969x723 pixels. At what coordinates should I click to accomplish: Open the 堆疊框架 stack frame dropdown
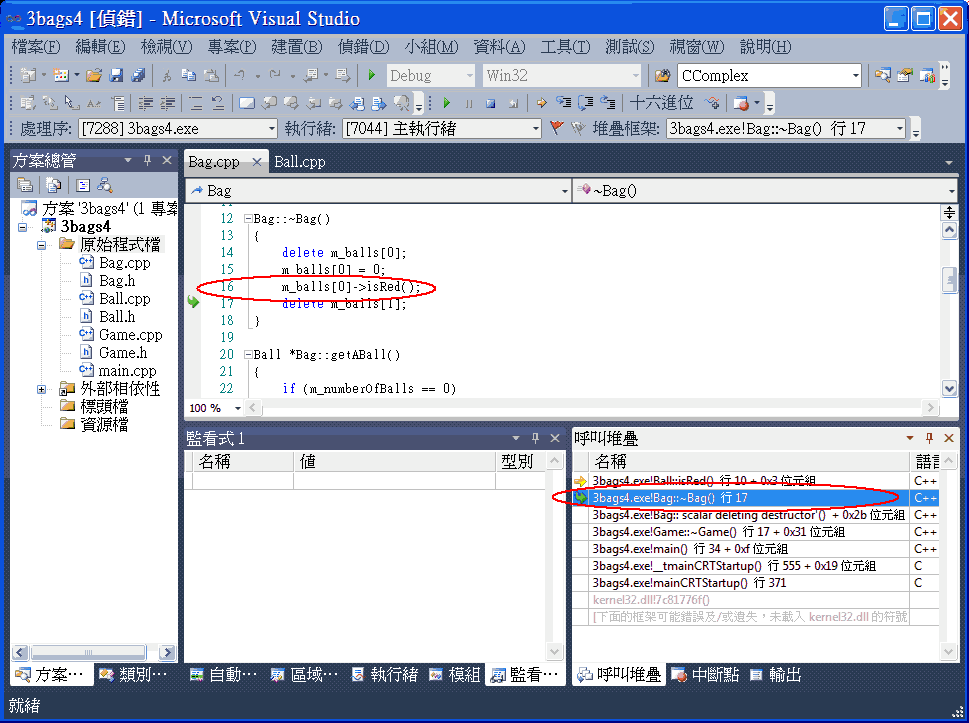click(900, 129)
